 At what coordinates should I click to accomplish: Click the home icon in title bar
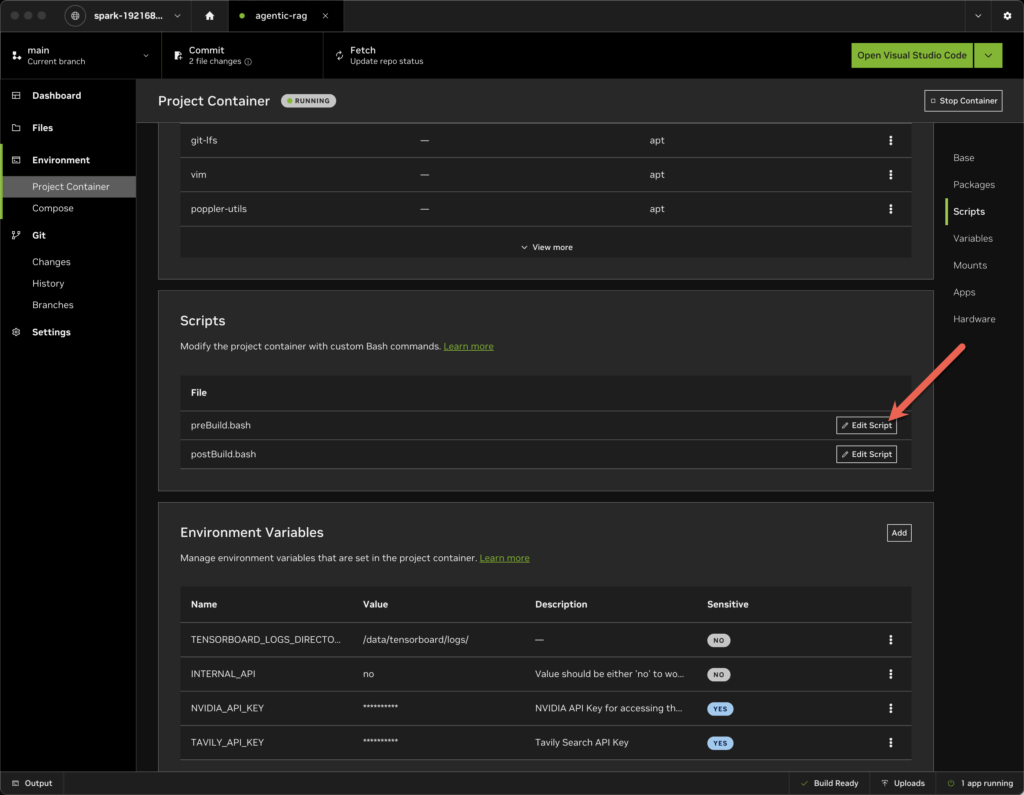pos(209,16)
